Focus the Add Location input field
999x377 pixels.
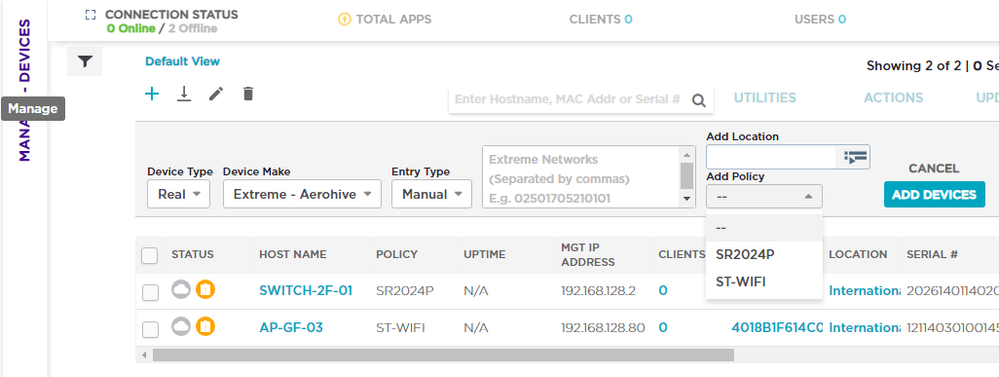tap(772, 157)
